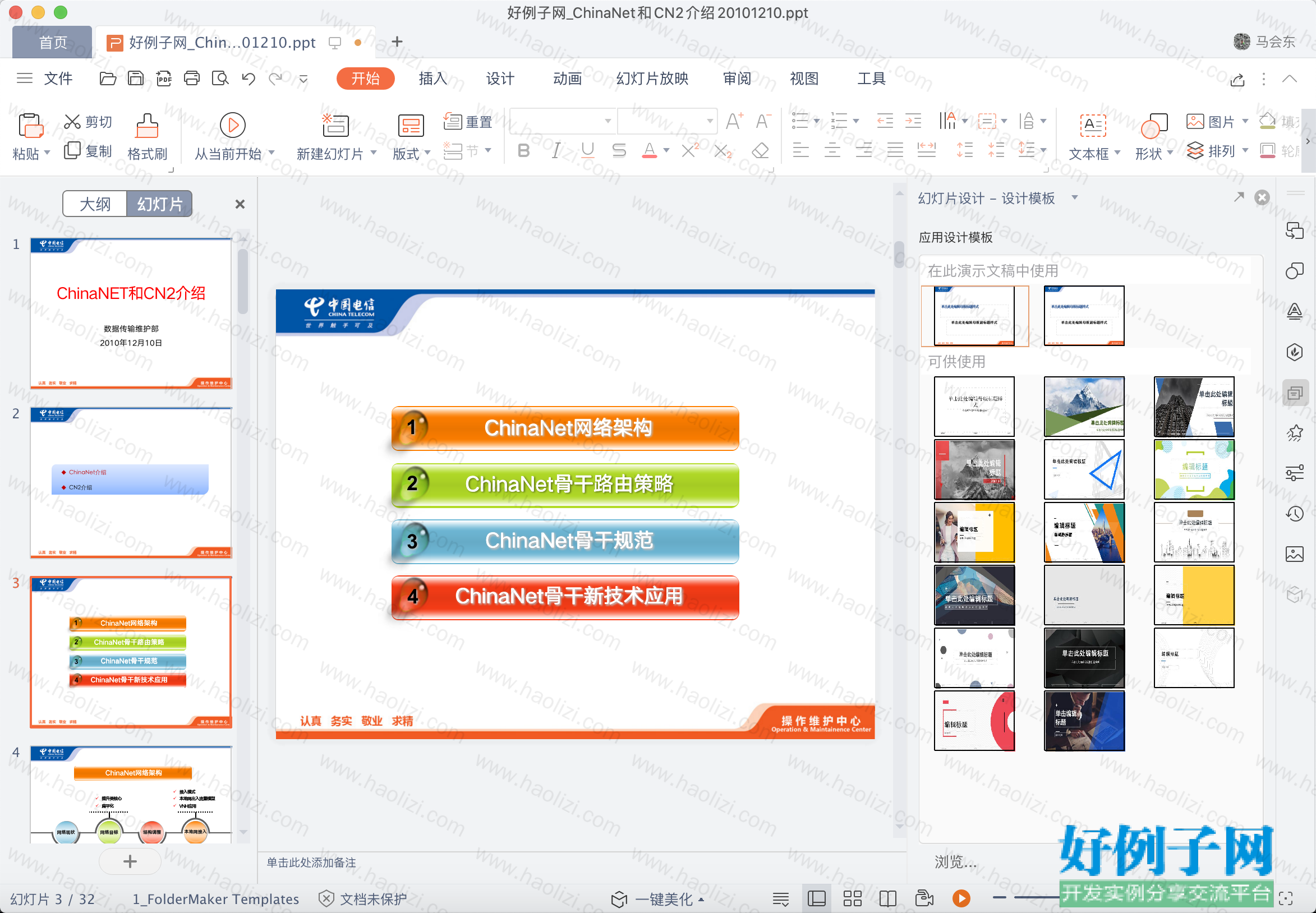Open font color picker
Viewport: 1316px width, 913px height.
[666, 150]
